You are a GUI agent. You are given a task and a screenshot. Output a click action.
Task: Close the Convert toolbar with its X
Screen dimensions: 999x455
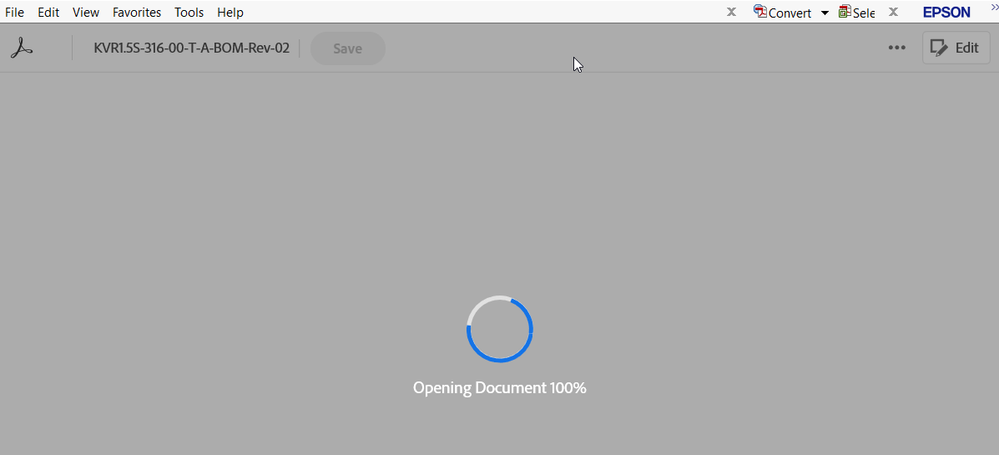click(x=731, y=12)
